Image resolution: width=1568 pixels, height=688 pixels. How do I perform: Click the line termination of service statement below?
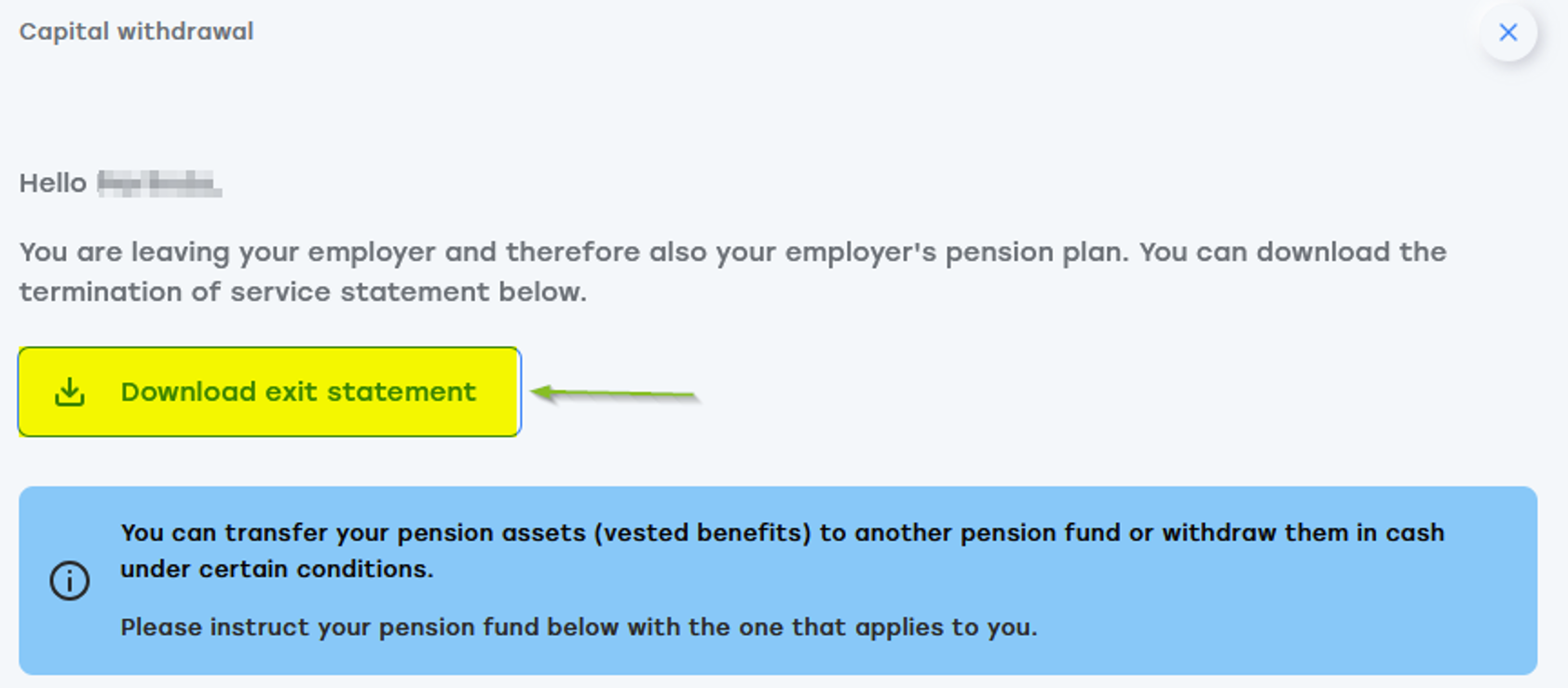click(x=303, y=292)
